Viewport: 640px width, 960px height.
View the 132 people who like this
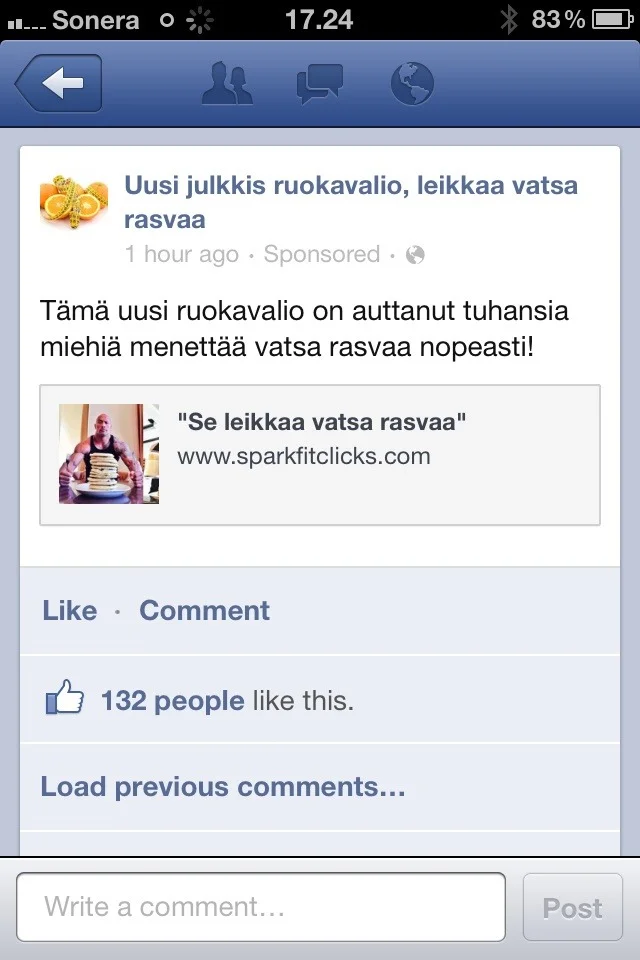click(x=173, y=700)
